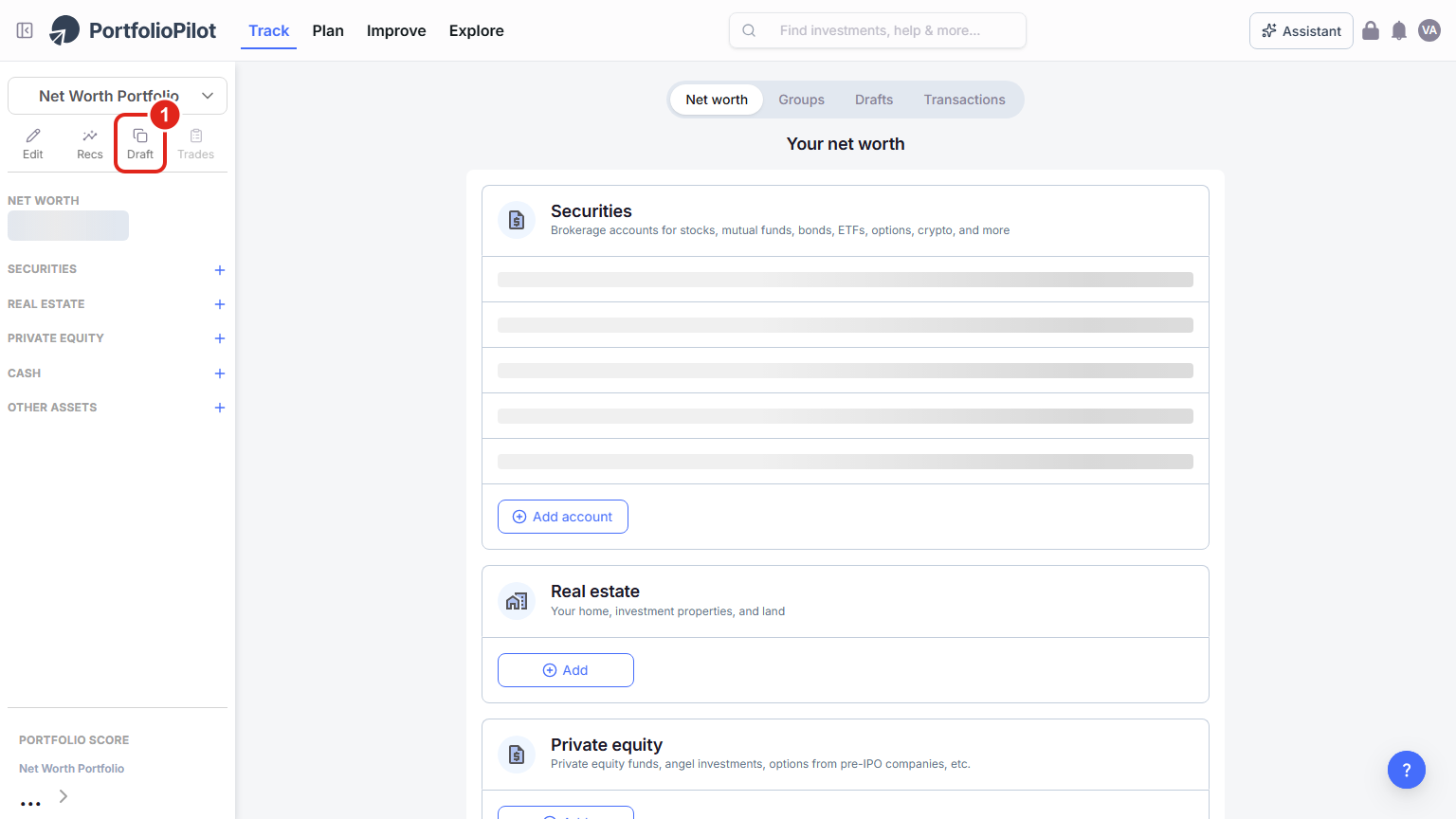Add Private Equity via sidebar plus

coord(220,338)
